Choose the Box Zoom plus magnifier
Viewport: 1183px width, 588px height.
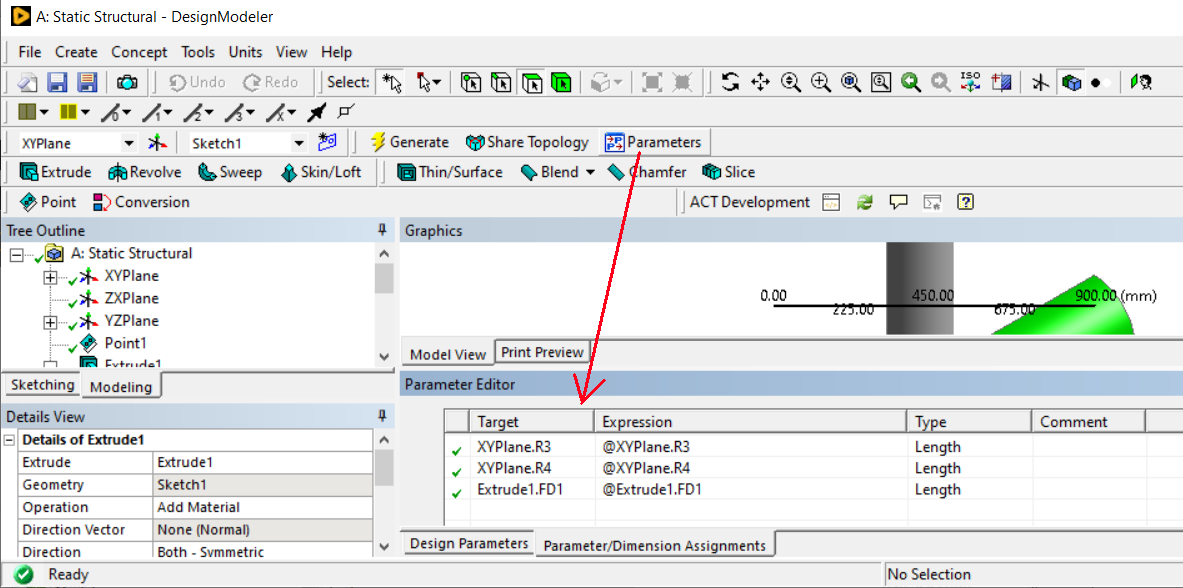pyautogui.click(x=820, y=82)
